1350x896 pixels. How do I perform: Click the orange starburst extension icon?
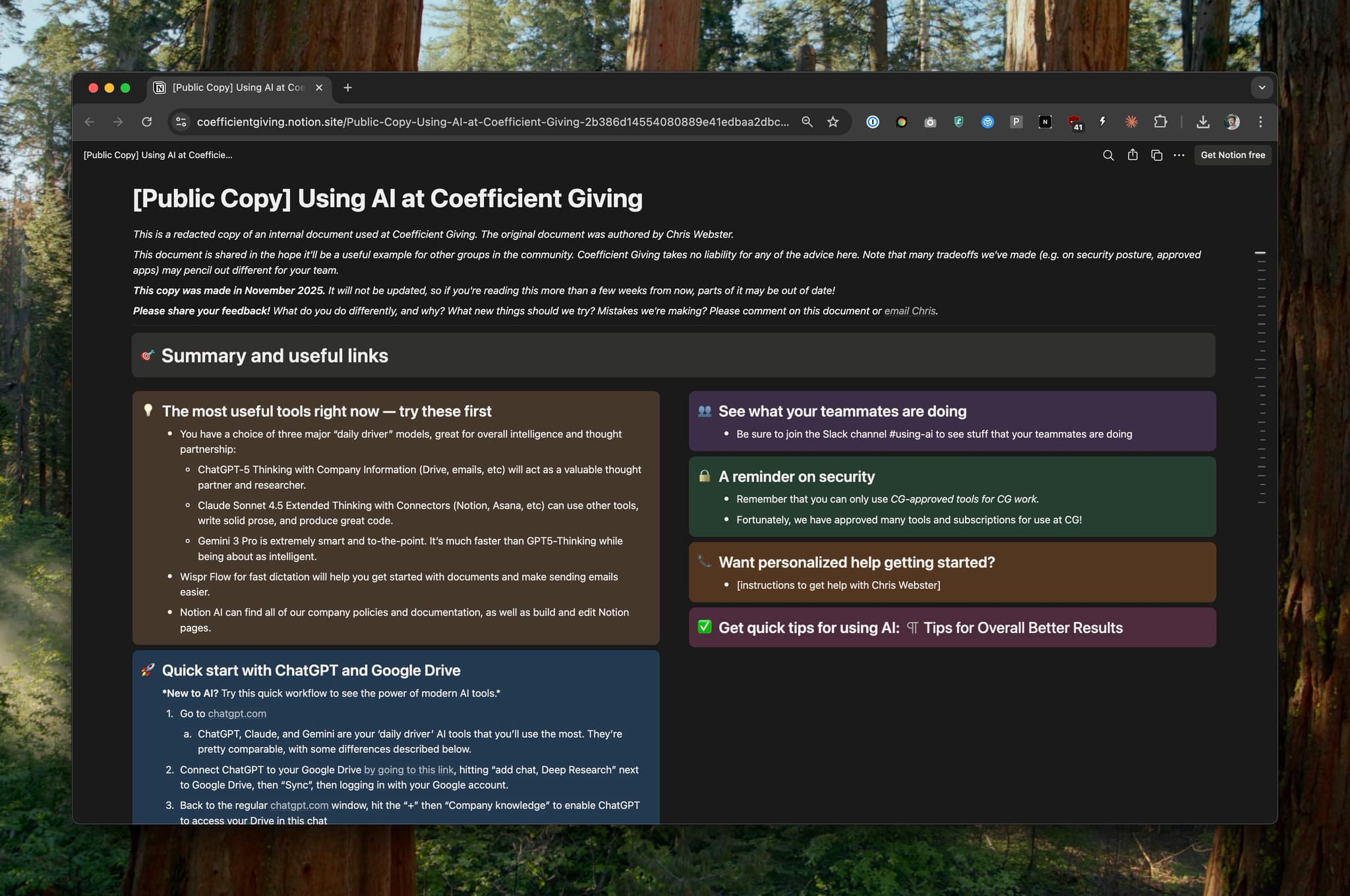pos(1131,122)
